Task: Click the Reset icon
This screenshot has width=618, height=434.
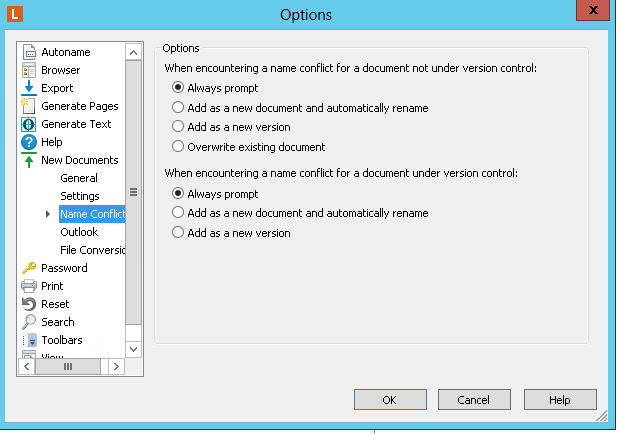Action: pos(29,304)
